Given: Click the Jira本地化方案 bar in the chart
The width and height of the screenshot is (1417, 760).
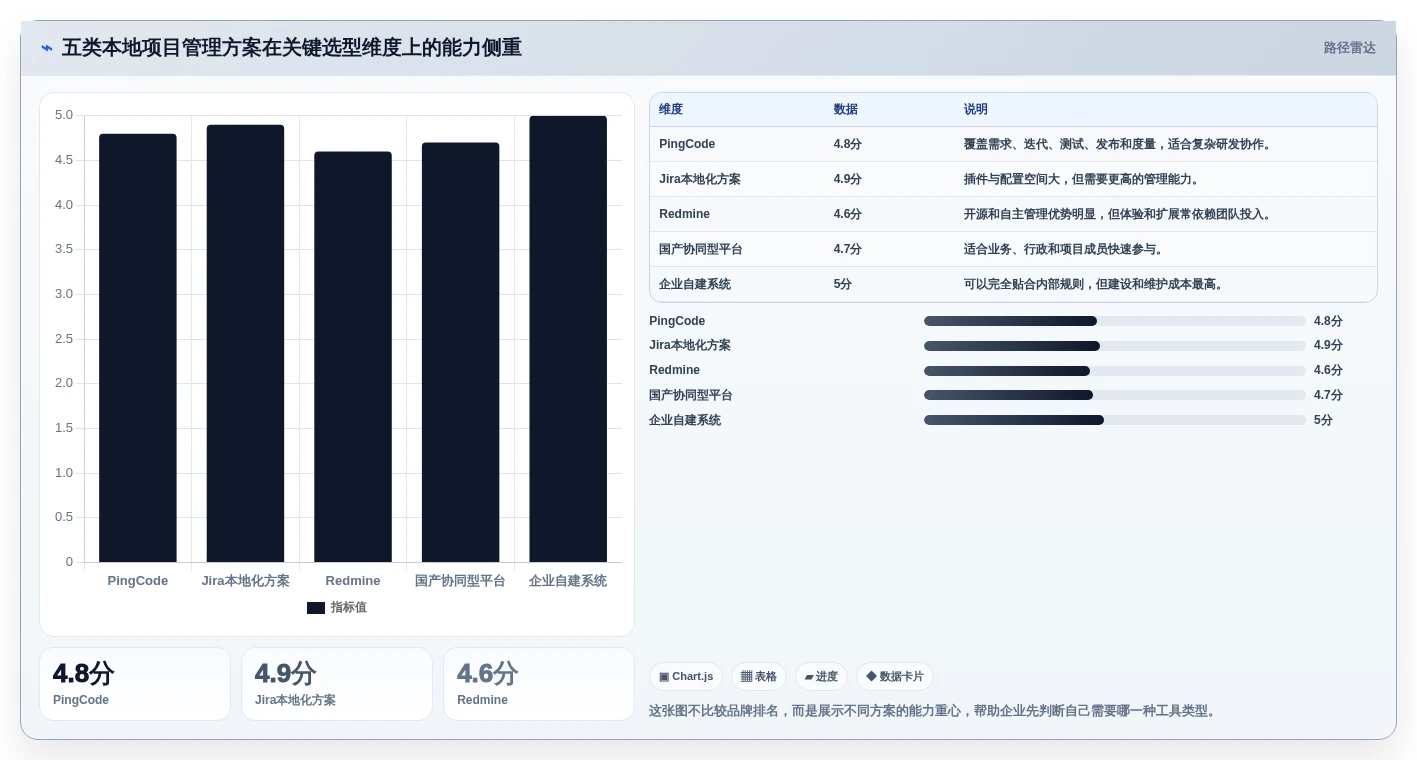Looking at the screenshot, I should coord(245,343).
